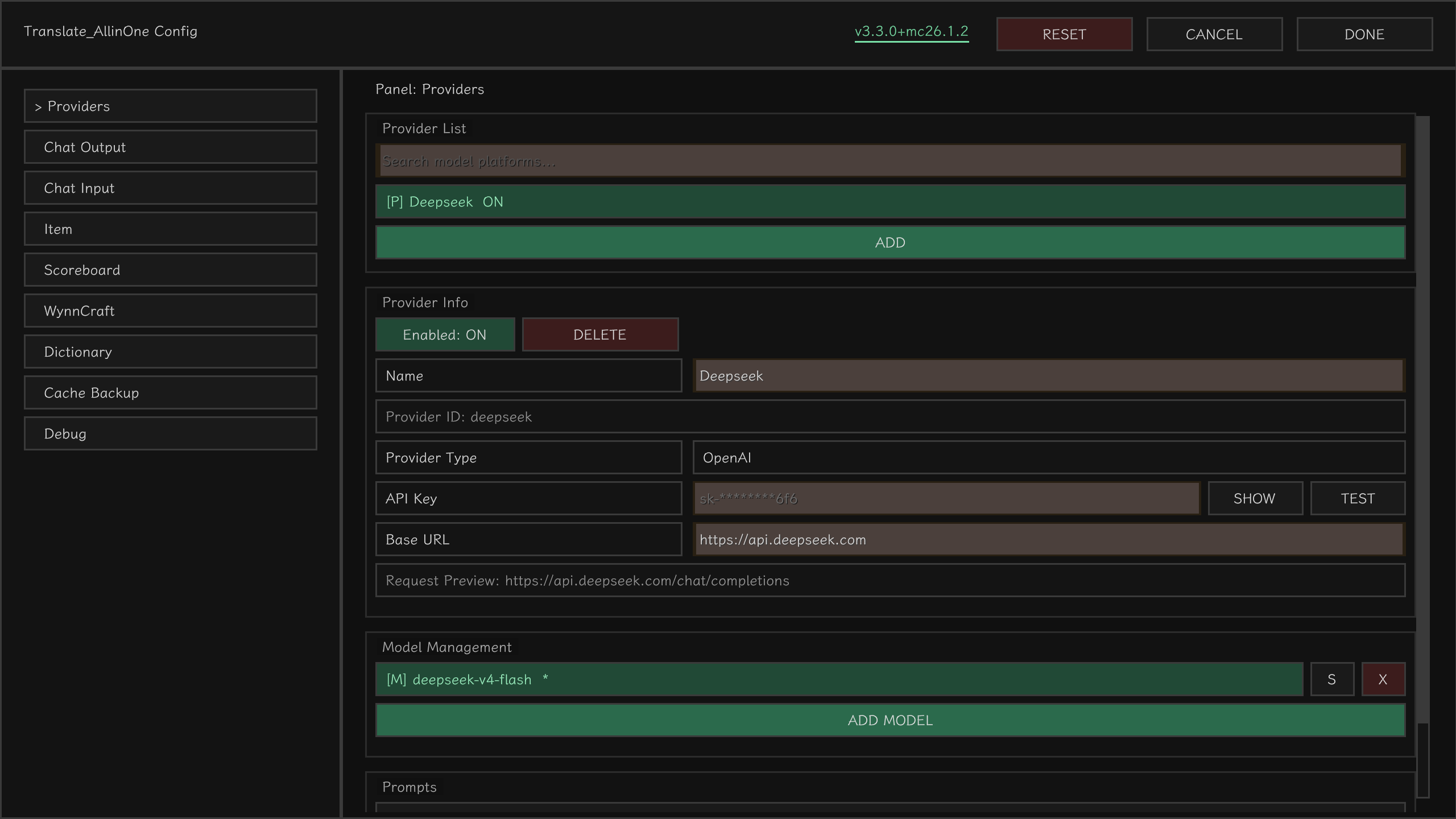Test the API key connection
The image size is (1456, 819).
click(1358, 498)
